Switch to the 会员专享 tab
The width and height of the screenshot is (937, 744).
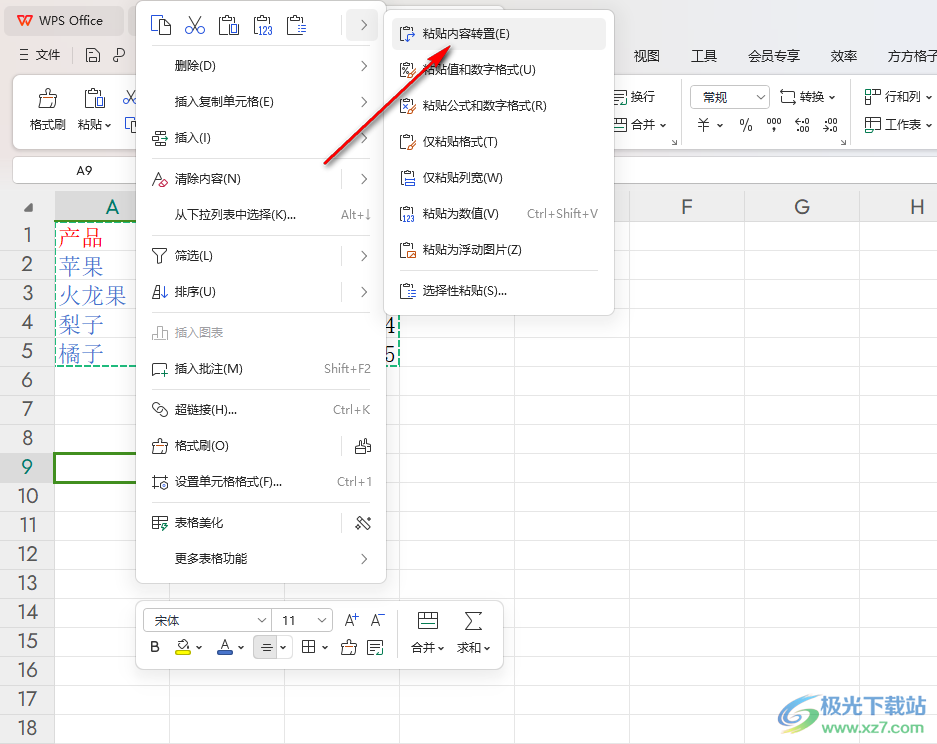point(774,56)
